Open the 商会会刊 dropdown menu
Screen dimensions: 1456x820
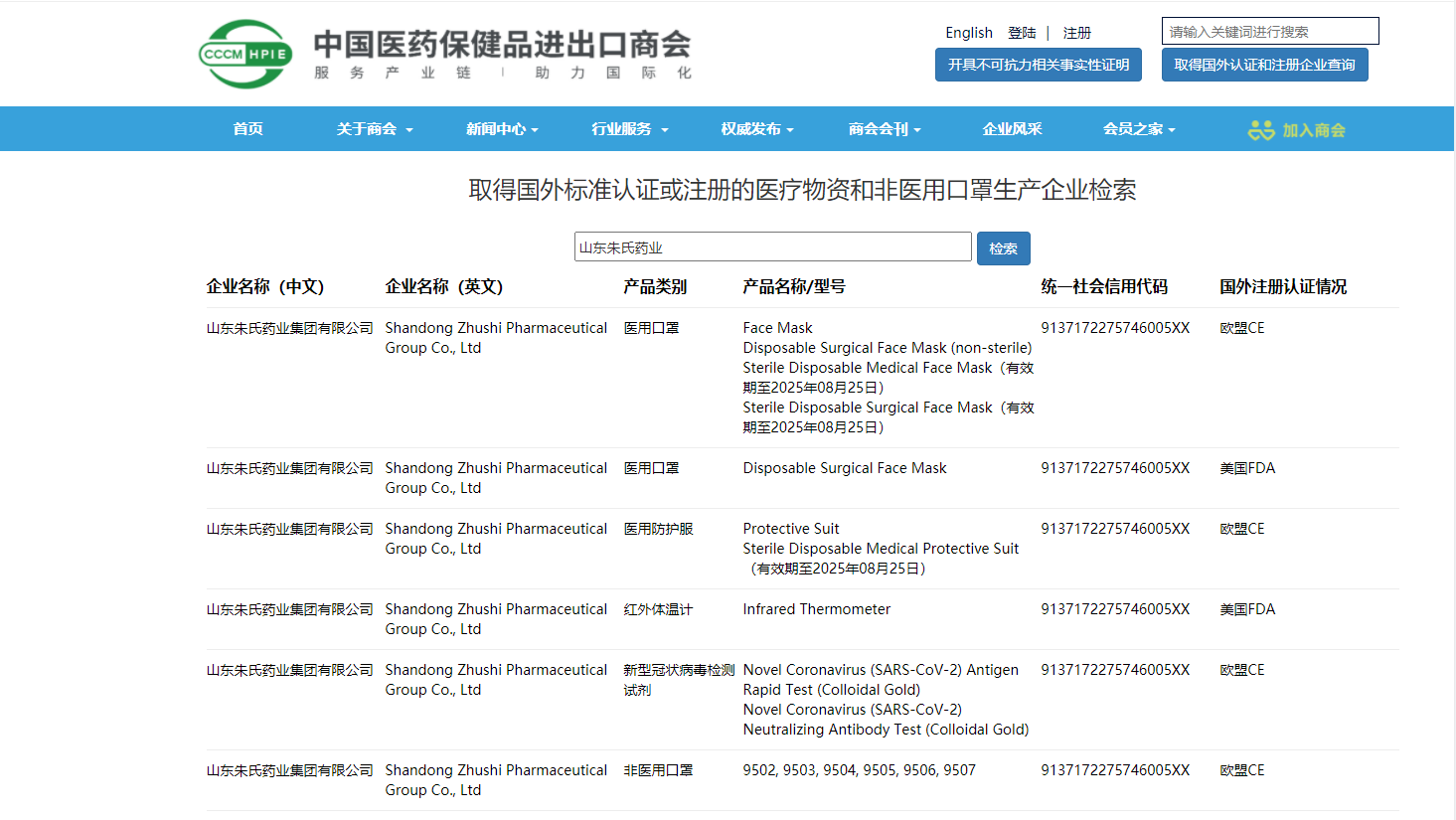(x=885, y=129)
